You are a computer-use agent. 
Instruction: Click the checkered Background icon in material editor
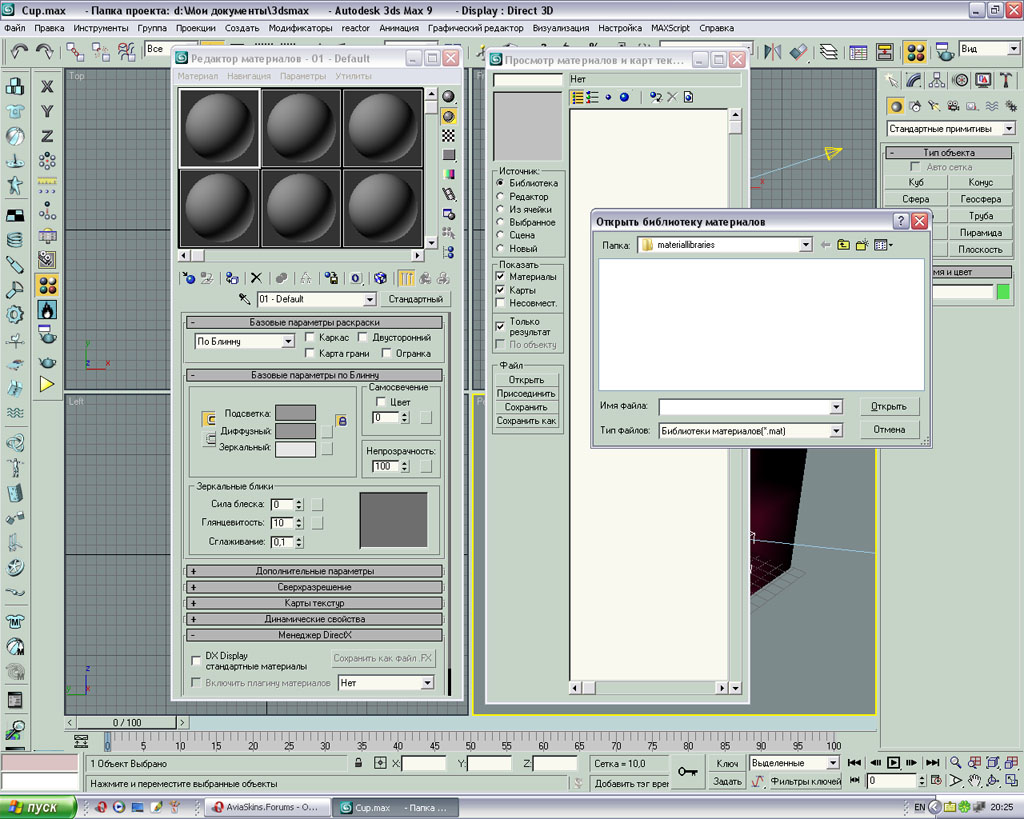[x=449, y=135]
